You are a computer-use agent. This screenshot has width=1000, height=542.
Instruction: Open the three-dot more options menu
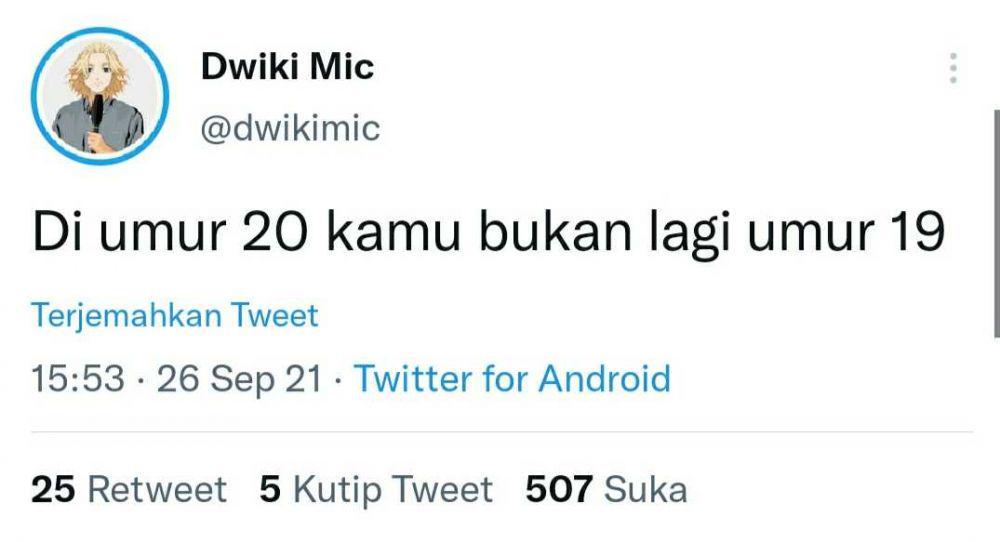(953, 68)
